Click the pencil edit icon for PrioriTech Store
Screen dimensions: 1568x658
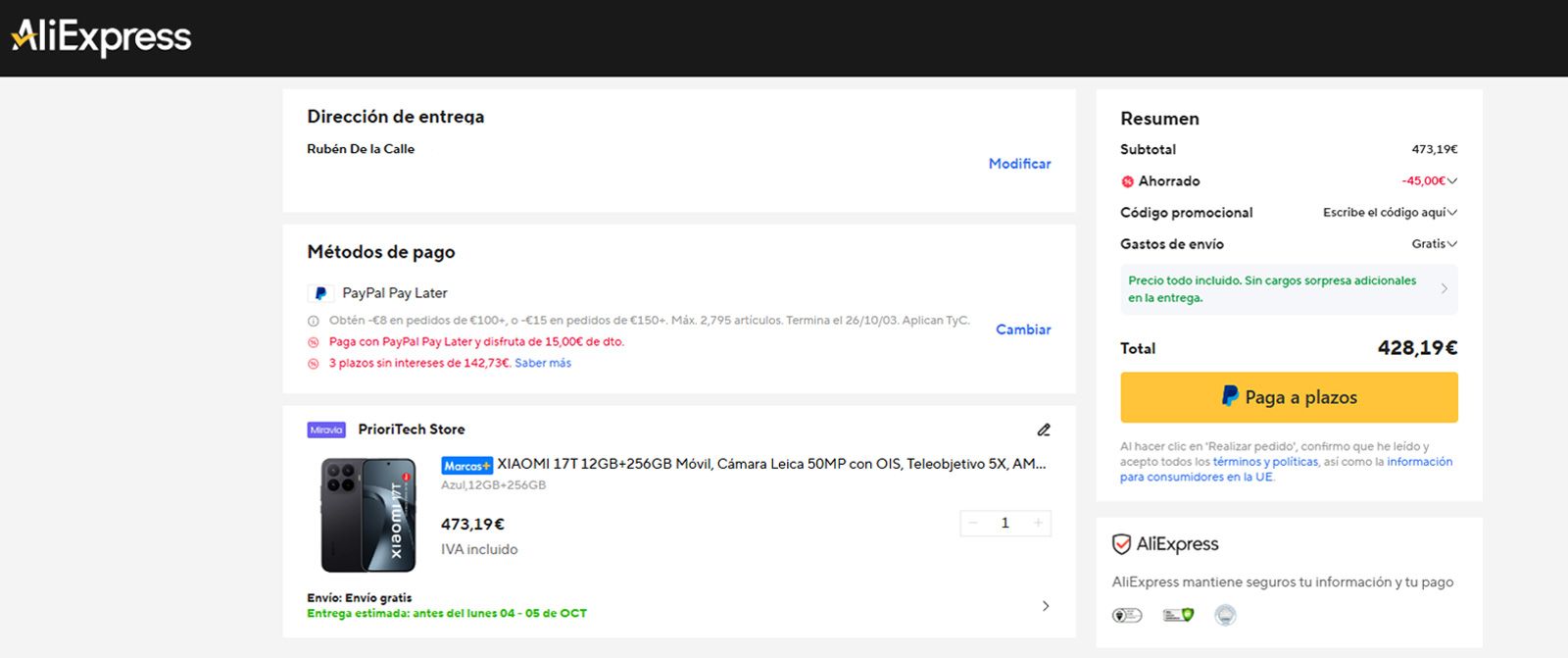[1044, 430]
